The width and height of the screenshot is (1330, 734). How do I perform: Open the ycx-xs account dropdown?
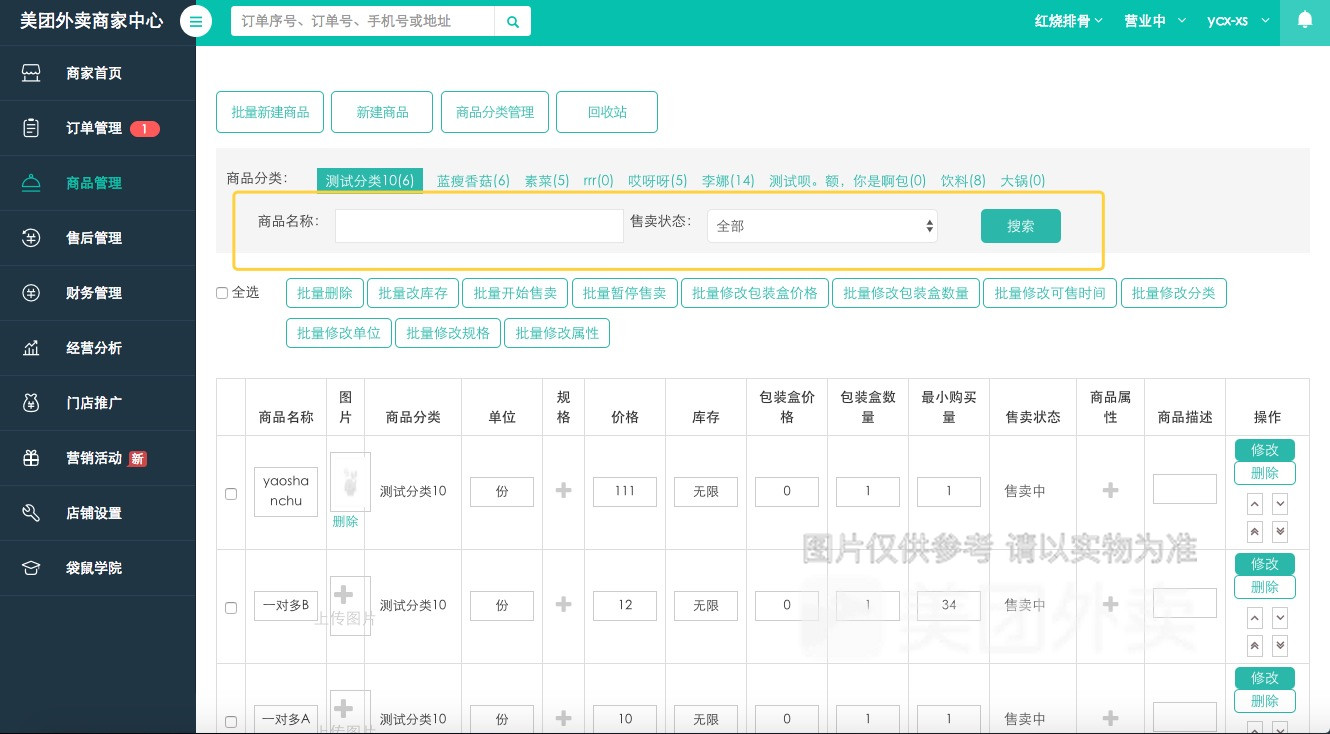coord(1238,21)
